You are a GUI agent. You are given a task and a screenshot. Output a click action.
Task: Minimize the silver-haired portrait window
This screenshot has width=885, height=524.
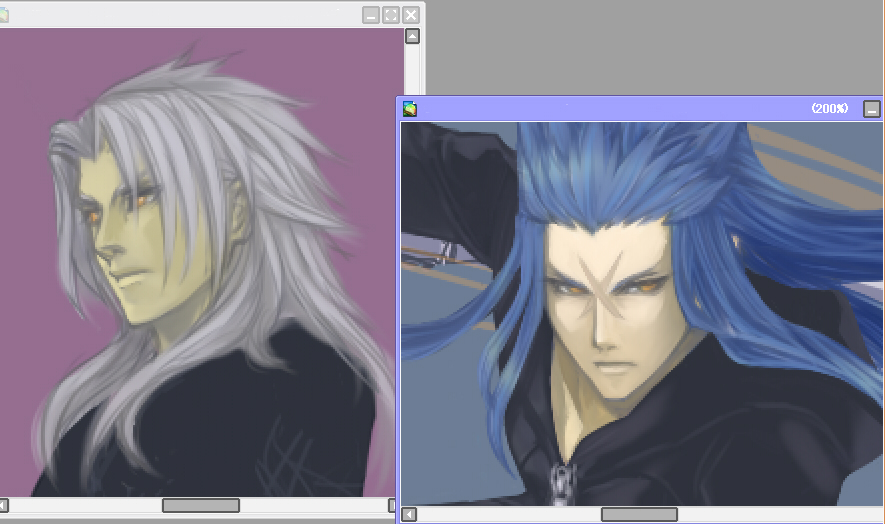(371, 15)
